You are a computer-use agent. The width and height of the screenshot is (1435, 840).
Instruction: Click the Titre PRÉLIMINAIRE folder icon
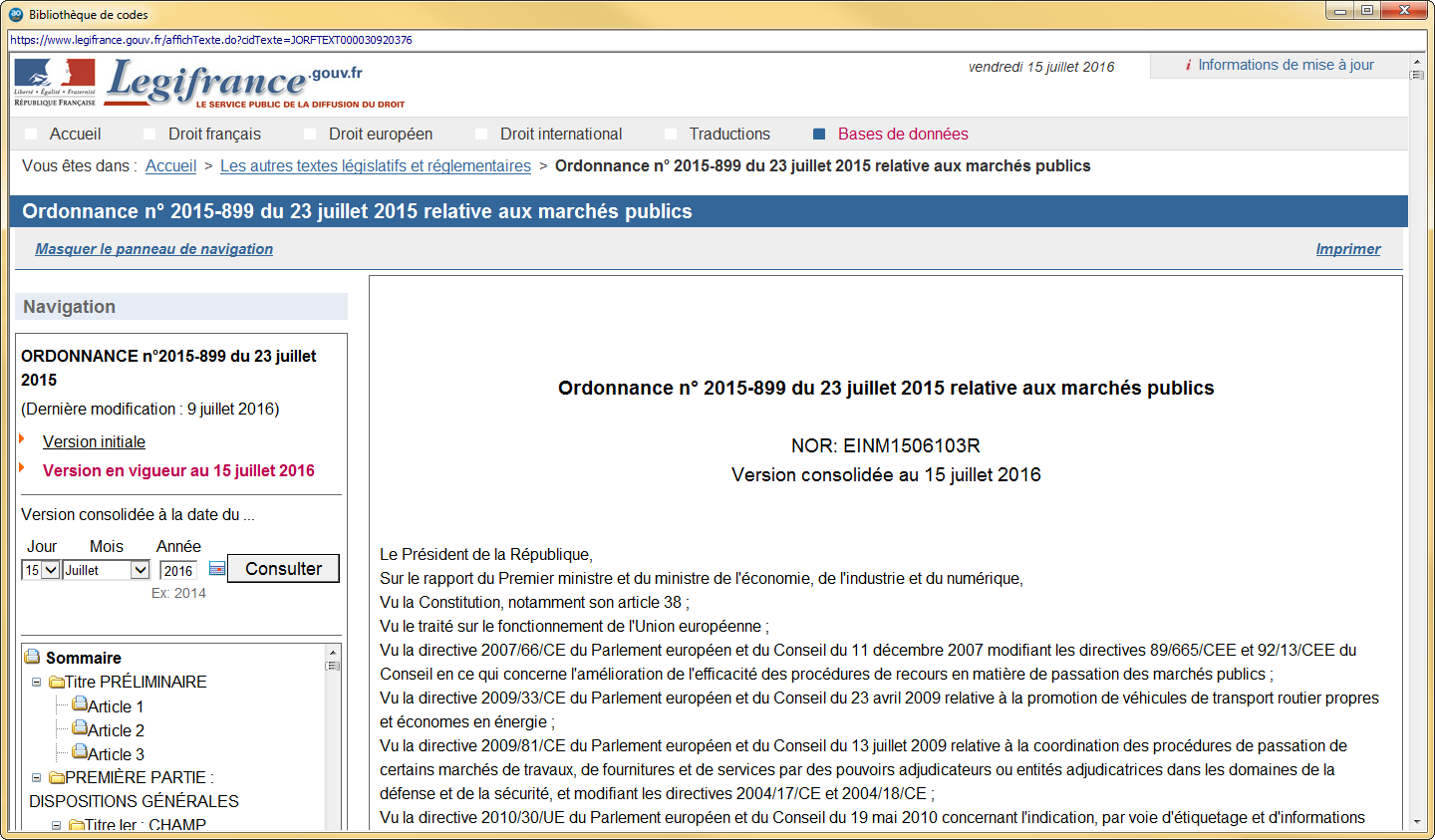(x=57, y=683)
